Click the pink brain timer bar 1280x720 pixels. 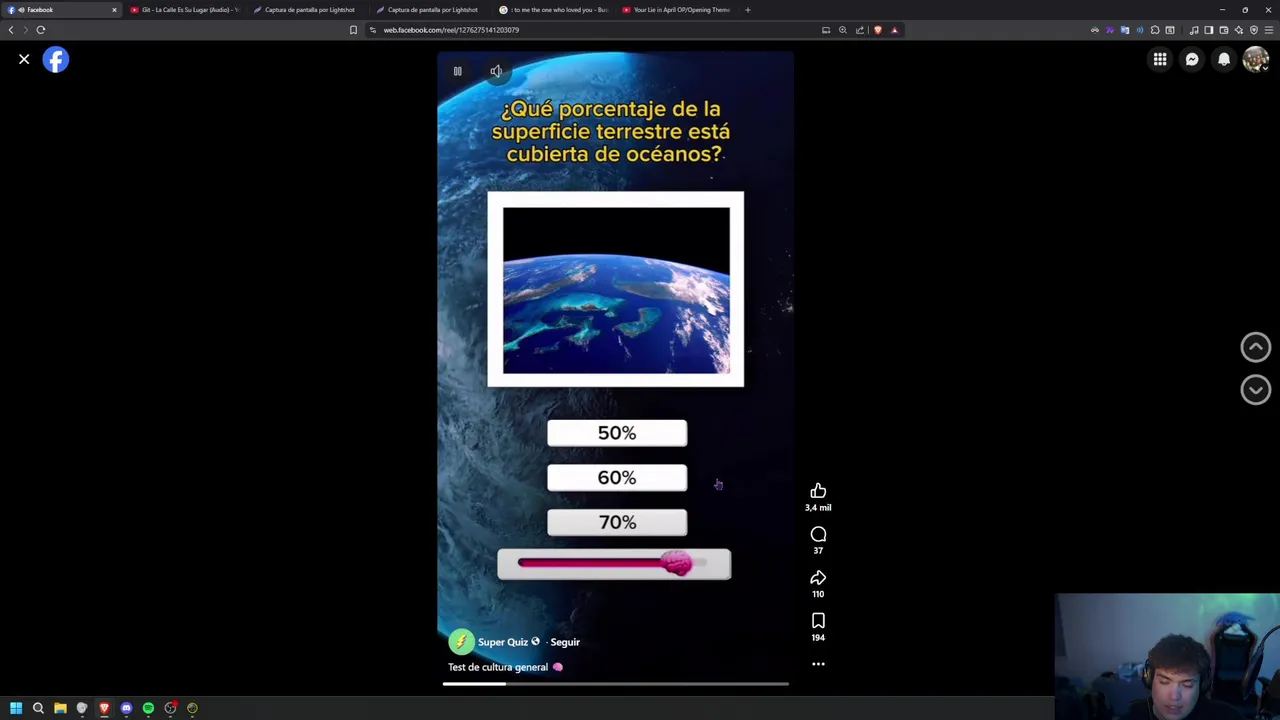614,565
